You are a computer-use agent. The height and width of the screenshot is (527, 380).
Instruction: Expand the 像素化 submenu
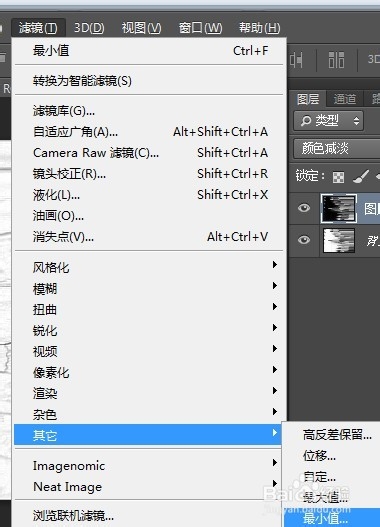tap(150, 372)
